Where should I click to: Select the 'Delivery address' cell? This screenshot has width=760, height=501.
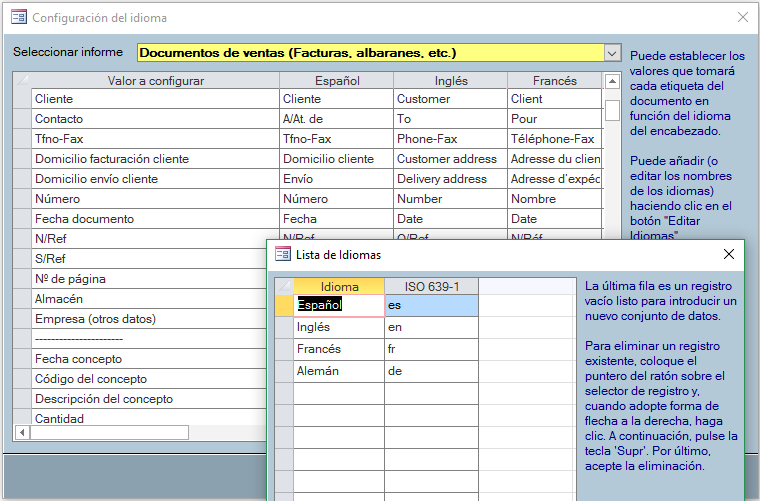click(449, 179)
